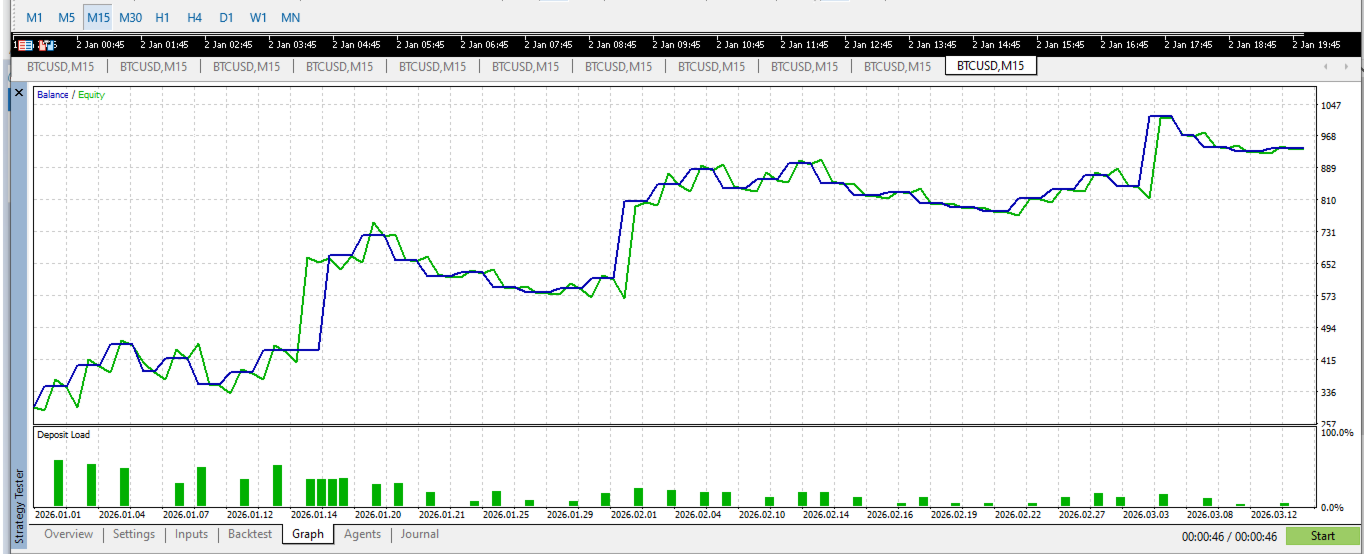Screen dimensions: 1364x554
Task: Click the 2 Jan 12:45 time label
Action: pyautogui.click(x=868, y=45)
